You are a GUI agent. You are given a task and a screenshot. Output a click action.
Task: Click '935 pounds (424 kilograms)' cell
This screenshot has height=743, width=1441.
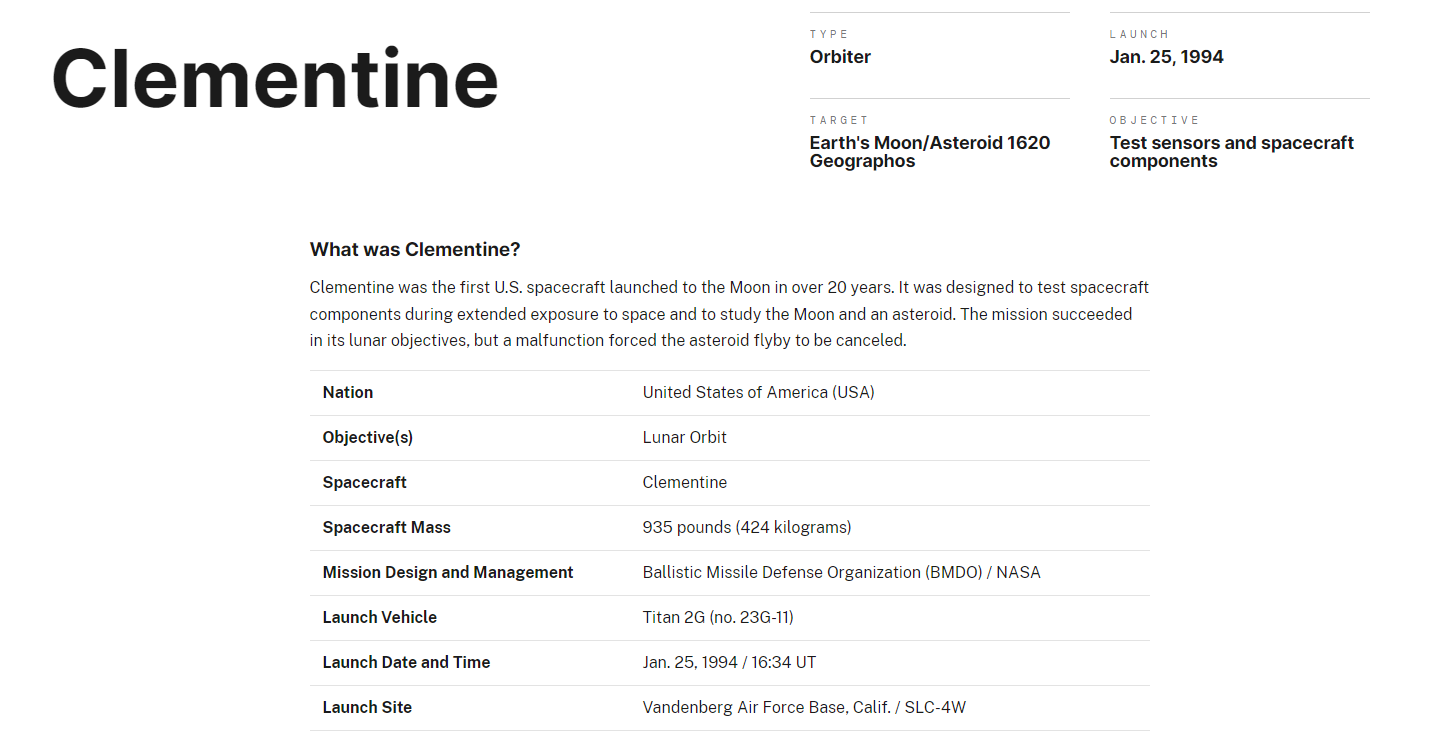747,527
